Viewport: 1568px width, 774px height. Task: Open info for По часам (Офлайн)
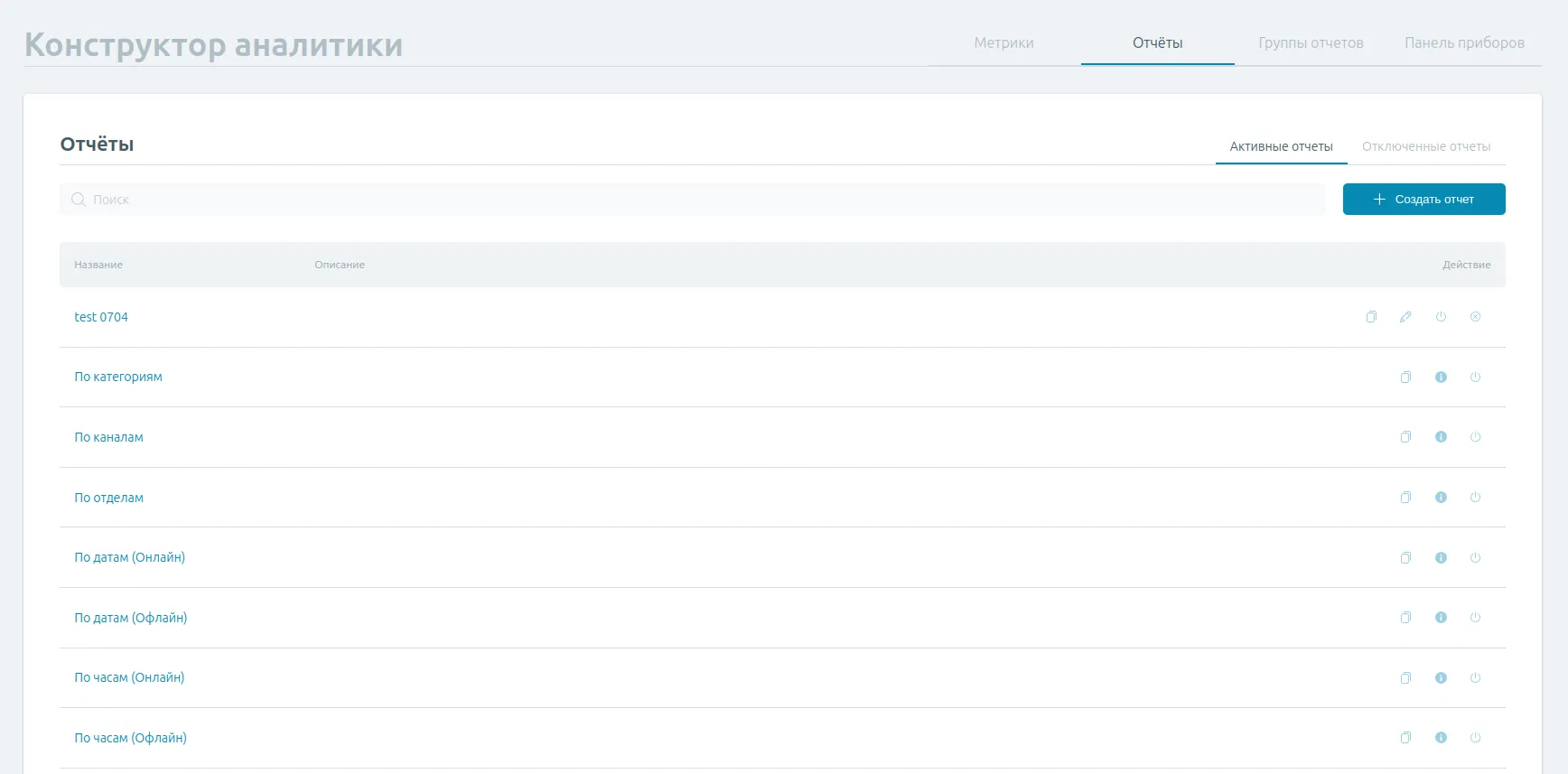[x=1441, y=738]
